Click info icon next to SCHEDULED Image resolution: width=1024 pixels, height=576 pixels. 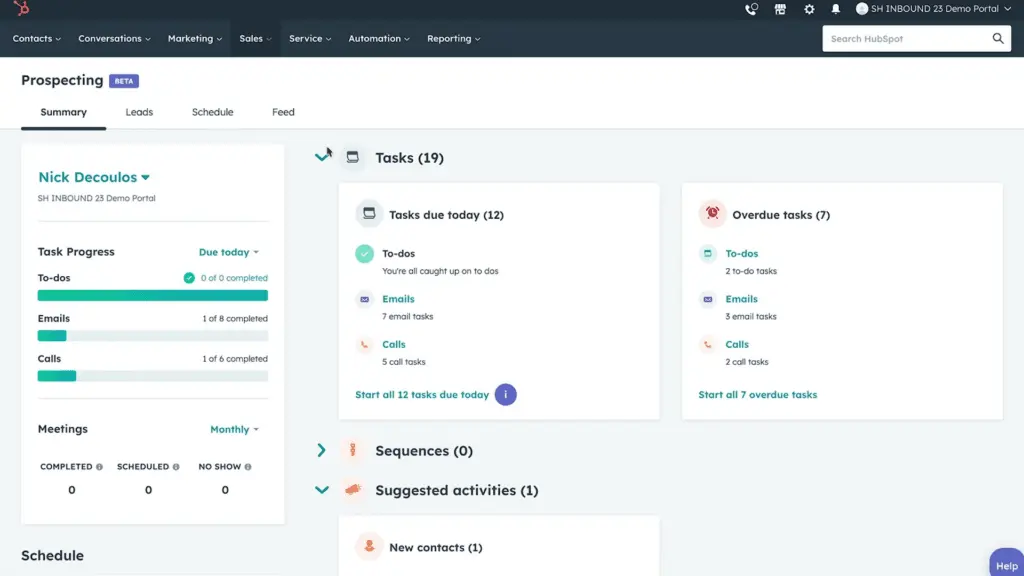(176, 467)
